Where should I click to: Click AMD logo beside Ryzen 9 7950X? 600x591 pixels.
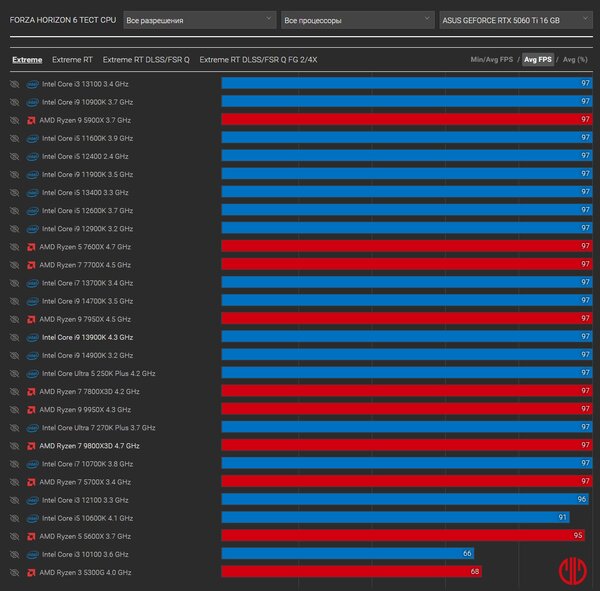(x=31, y=320)
